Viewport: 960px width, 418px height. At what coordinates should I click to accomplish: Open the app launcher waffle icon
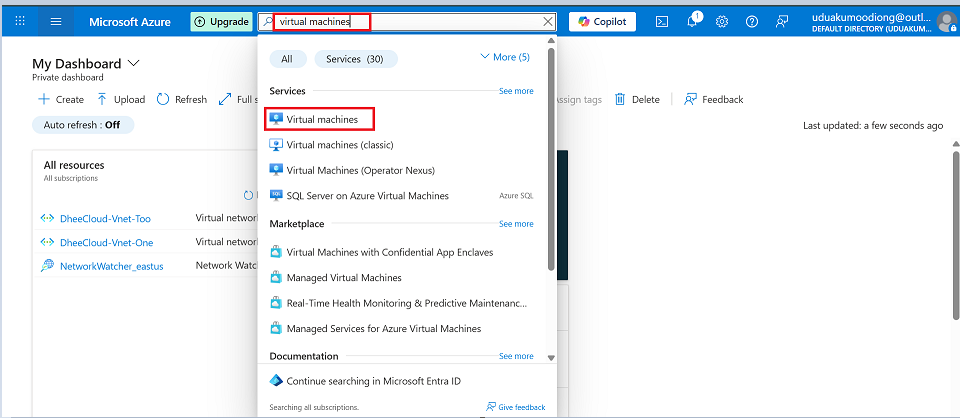20,21
